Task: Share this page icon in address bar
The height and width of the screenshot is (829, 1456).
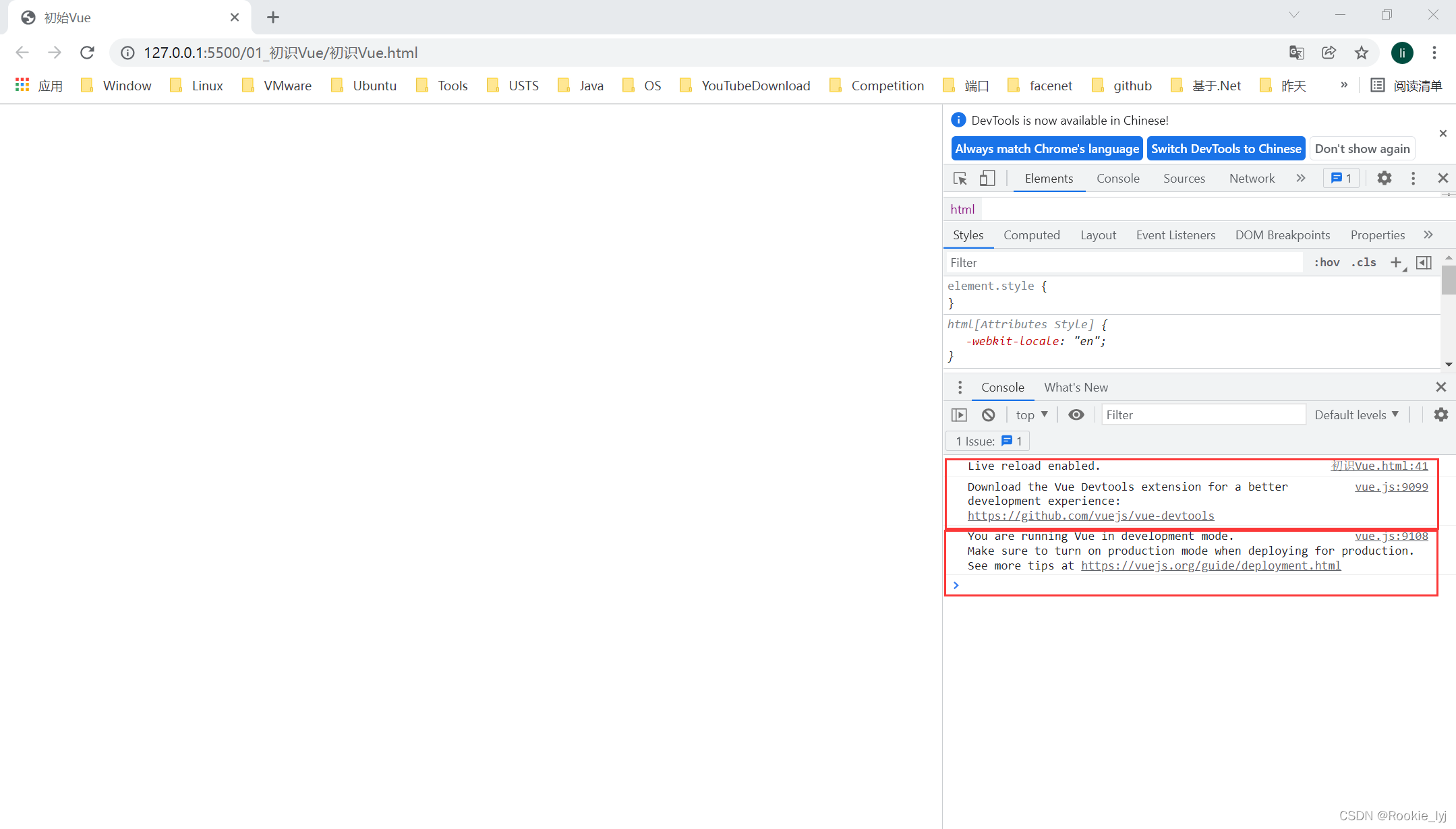Action: click(1329, 53)
